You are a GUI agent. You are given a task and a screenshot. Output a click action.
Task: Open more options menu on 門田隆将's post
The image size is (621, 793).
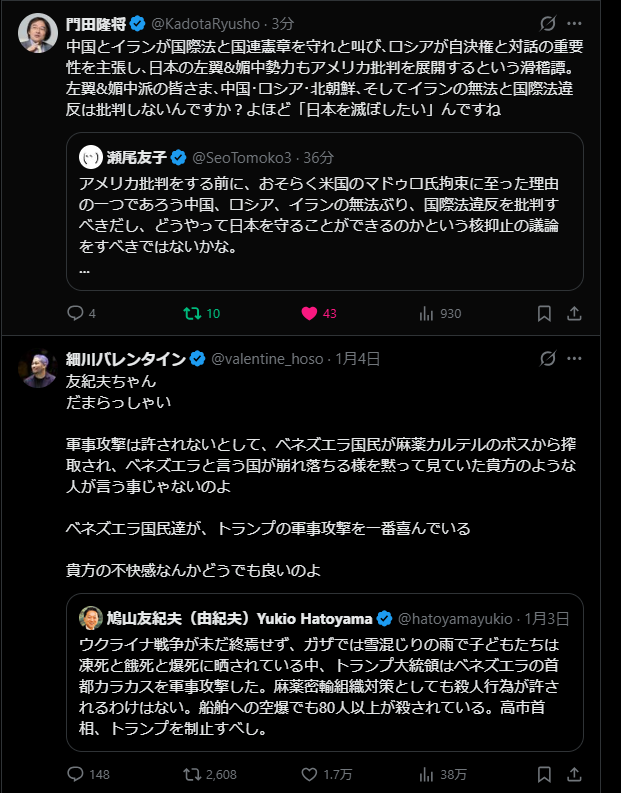(575, 22)
